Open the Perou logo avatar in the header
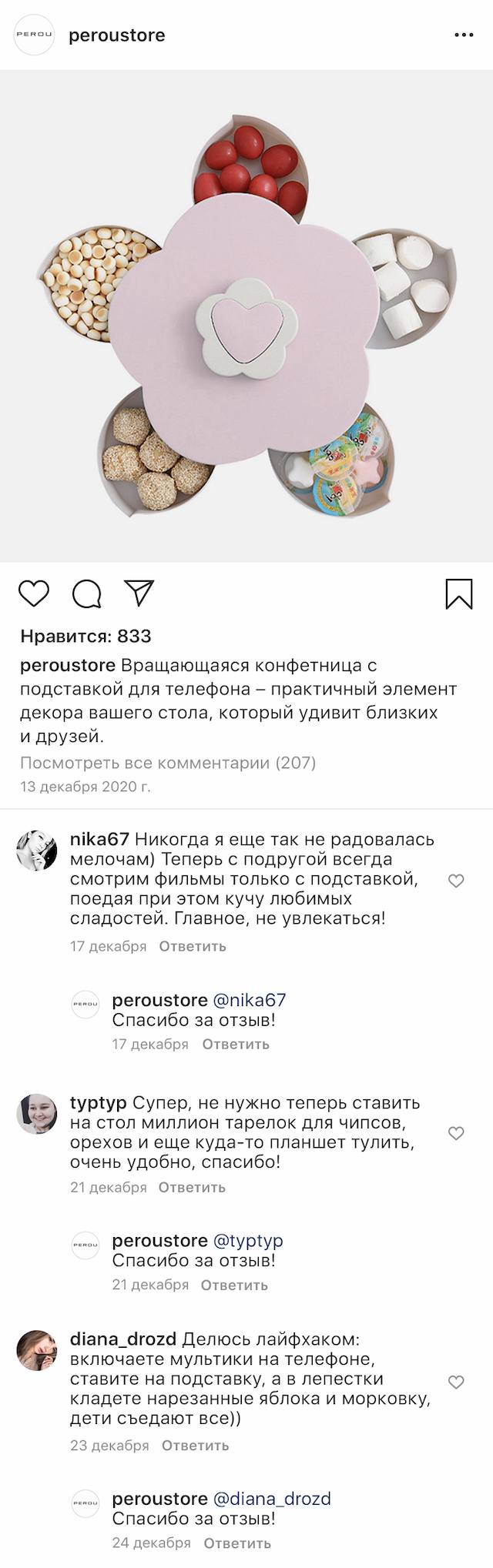The image size is (493, 1568). click(35, 35)
